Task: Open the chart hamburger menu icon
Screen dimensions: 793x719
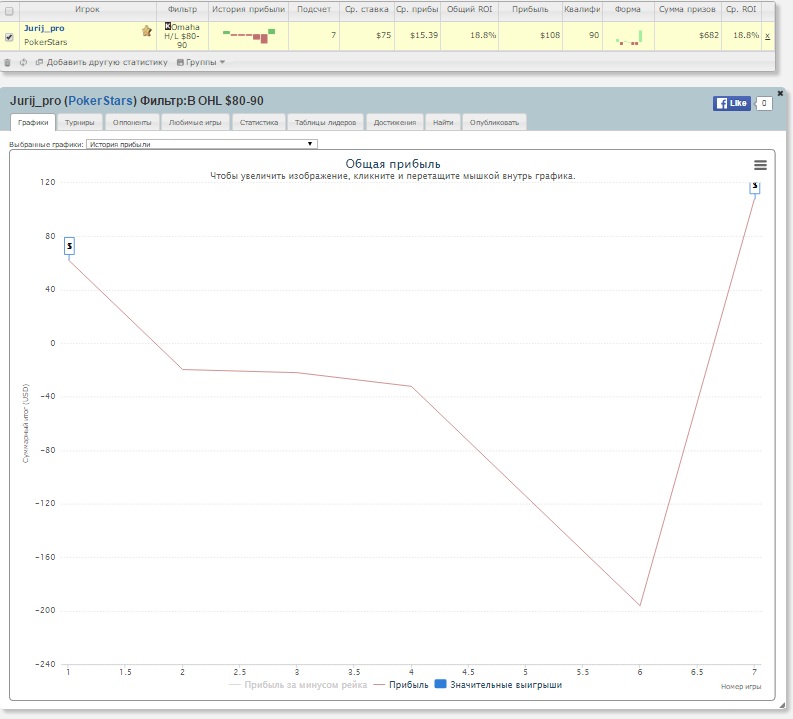Action: 760,165
